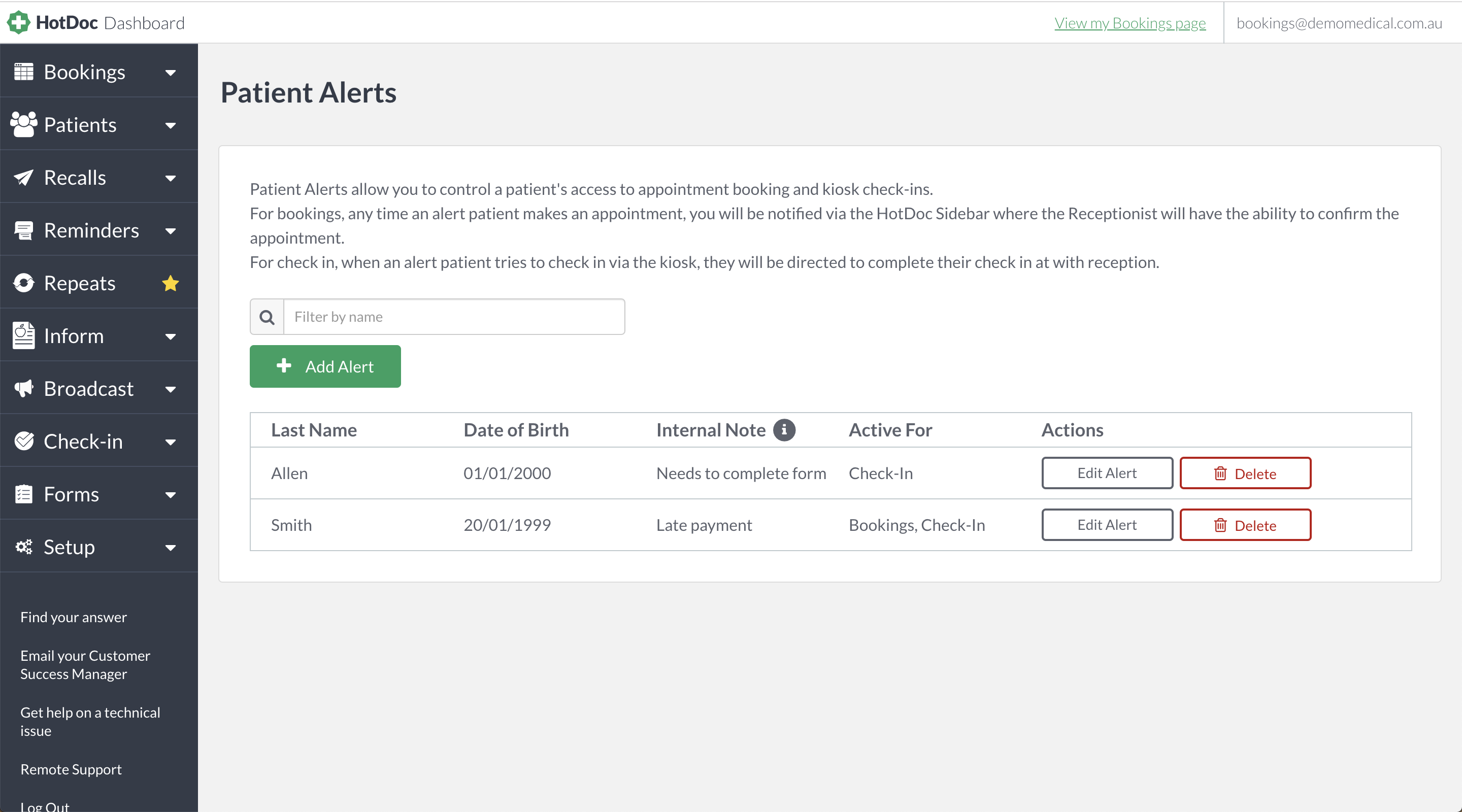Click the Recalls paper plane icon
The image size is (1462, 812).
pyautogui.click(x=24, y=178)
